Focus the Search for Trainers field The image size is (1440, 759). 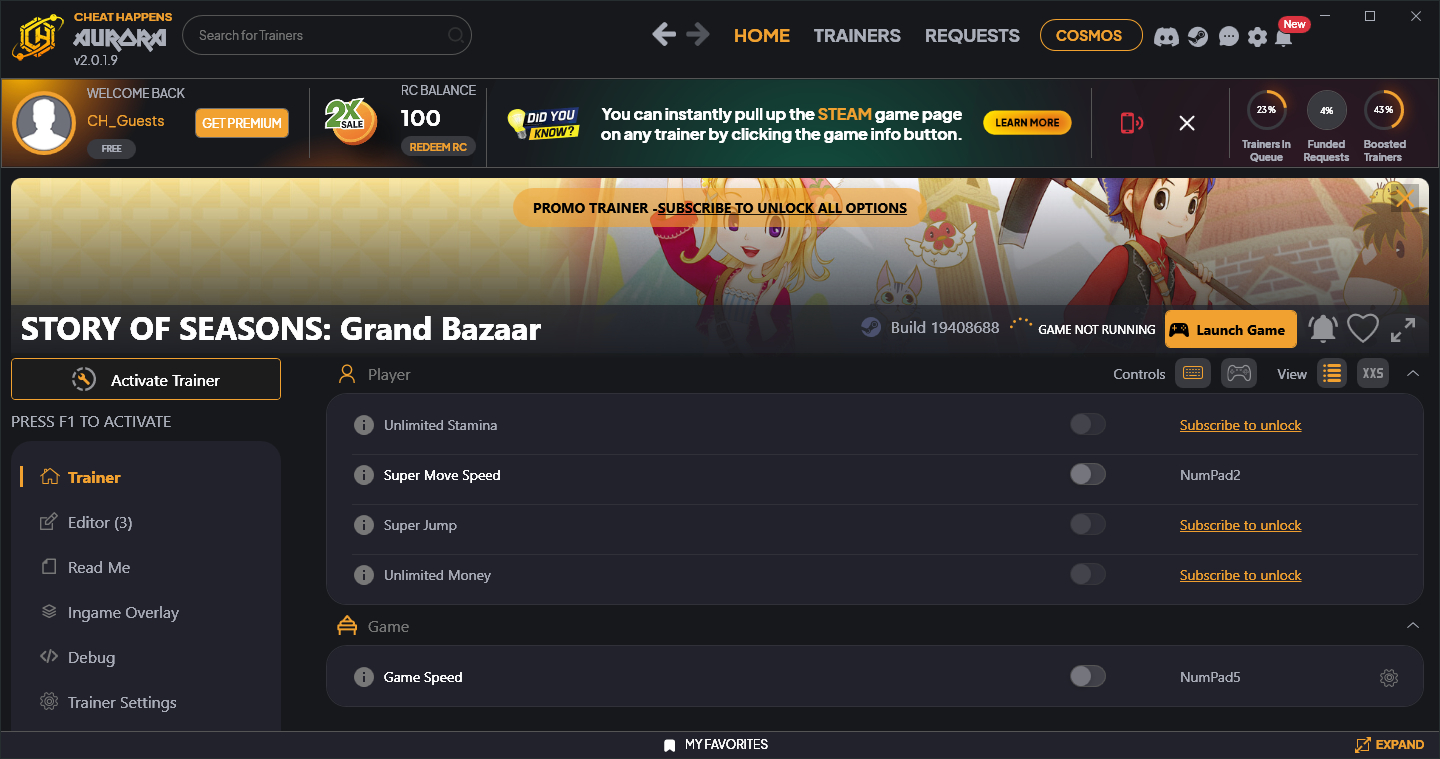(x=327, y=35)
